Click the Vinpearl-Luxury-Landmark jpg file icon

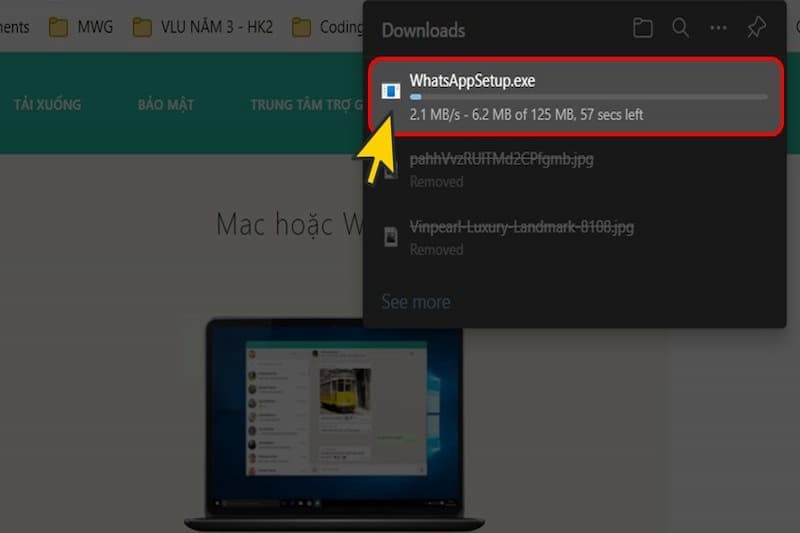point(391,237)
